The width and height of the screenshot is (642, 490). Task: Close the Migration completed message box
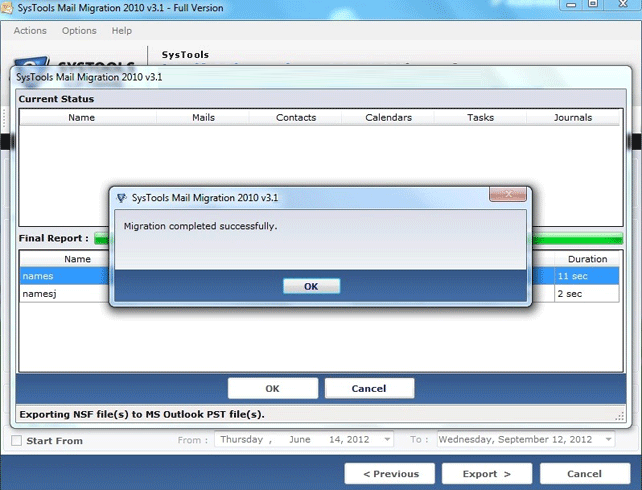[x=508, y=194]
